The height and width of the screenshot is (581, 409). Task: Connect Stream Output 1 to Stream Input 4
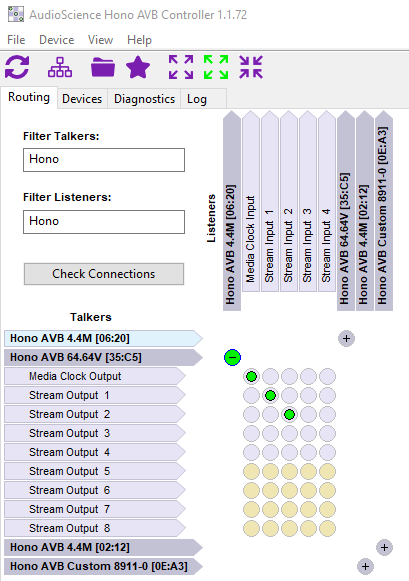pos(327,395)
